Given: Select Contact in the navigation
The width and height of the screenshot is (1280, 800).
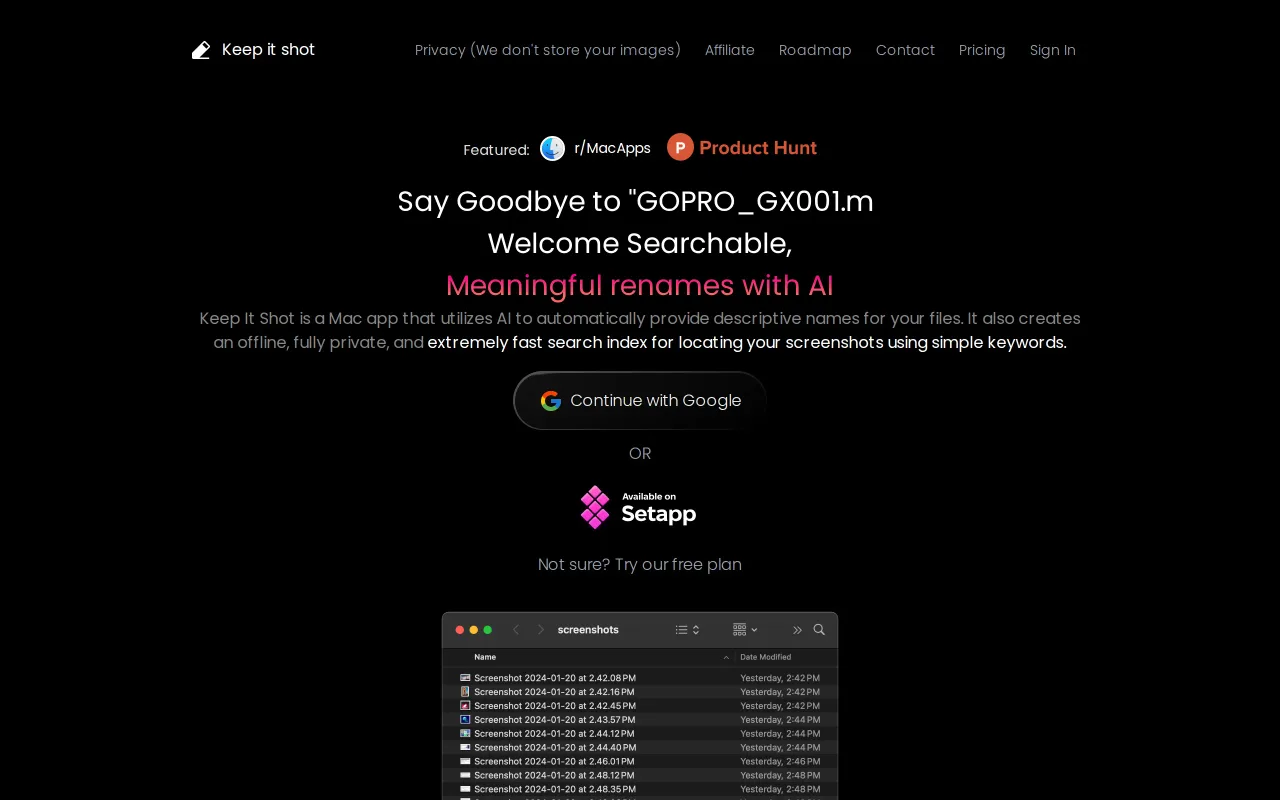Looking at the screenshot, I should tap(905, 50).
